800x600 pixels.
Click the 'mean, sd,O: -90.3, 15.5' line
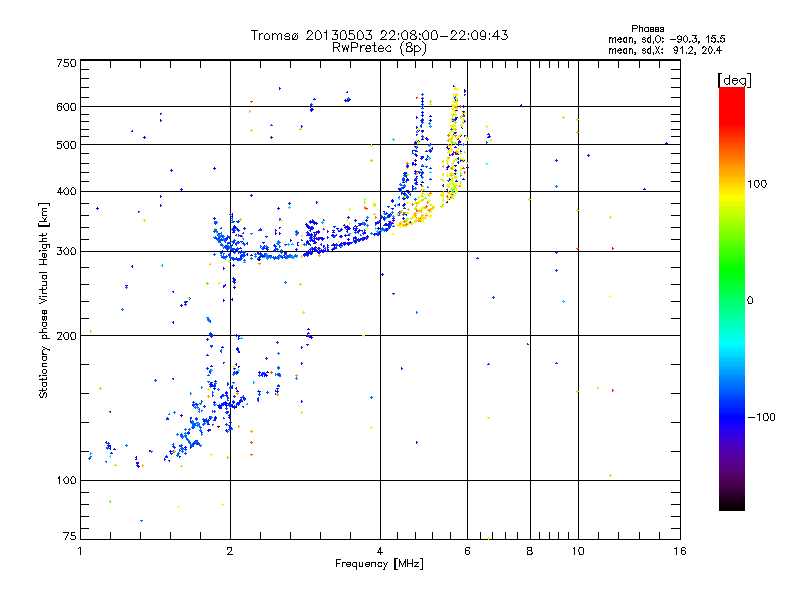point(666,39)
